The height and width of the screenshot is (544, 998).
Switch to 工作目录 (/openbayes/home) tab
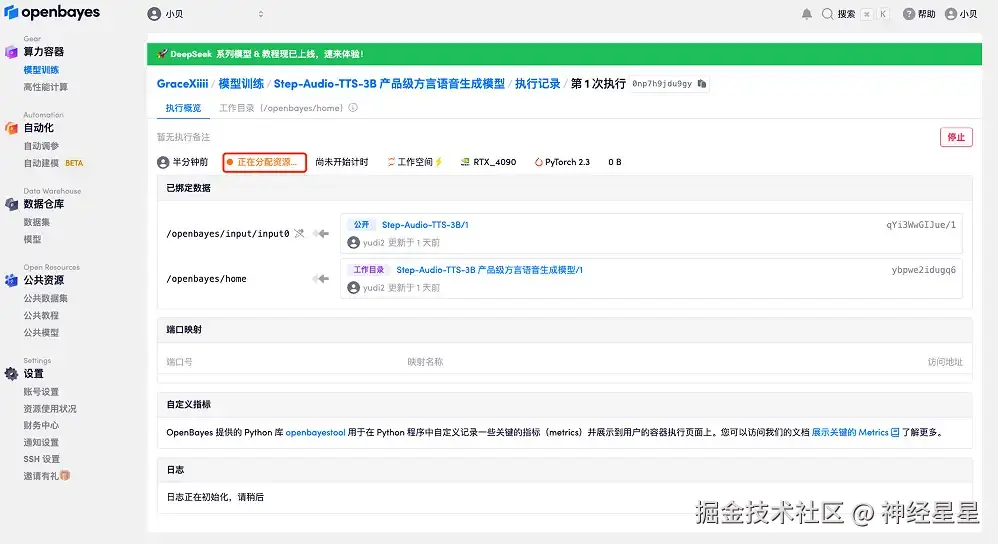click(281, 108)
